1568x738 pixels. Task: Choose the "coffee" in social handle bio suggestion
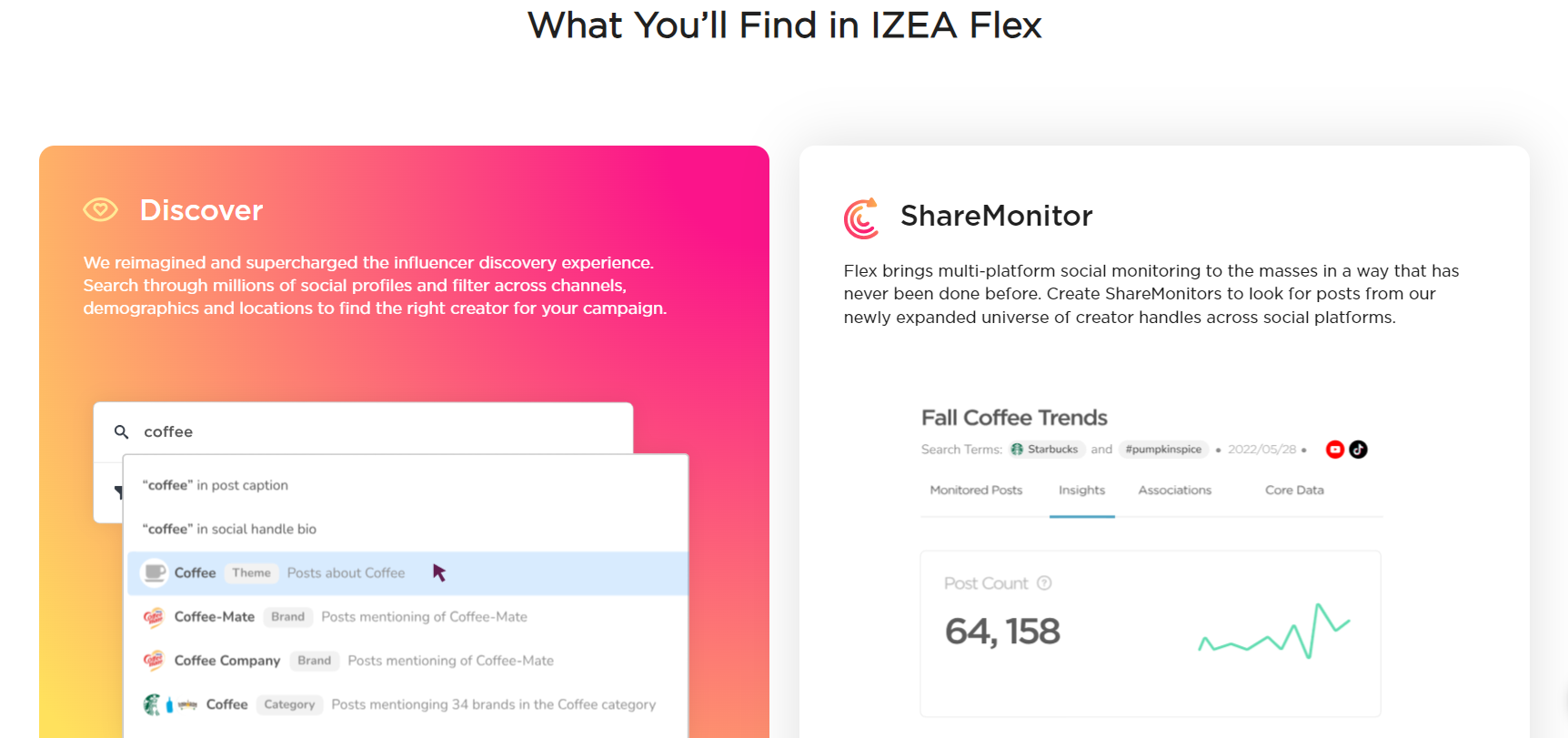pos(229,529)
